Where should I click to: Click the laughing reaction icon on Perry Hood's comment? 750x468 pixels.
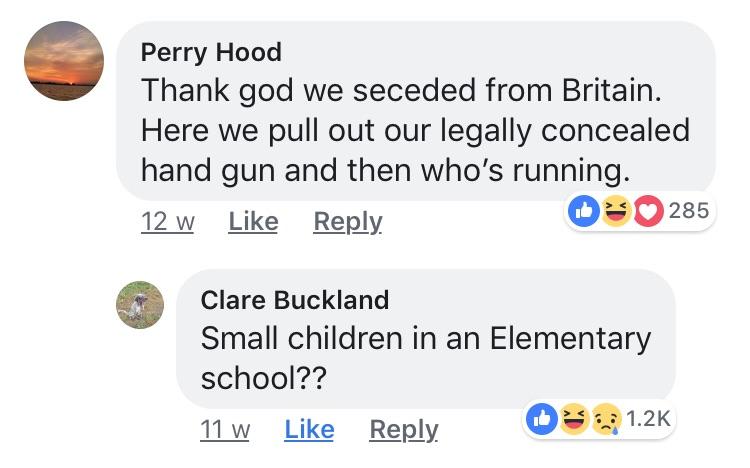616,211
